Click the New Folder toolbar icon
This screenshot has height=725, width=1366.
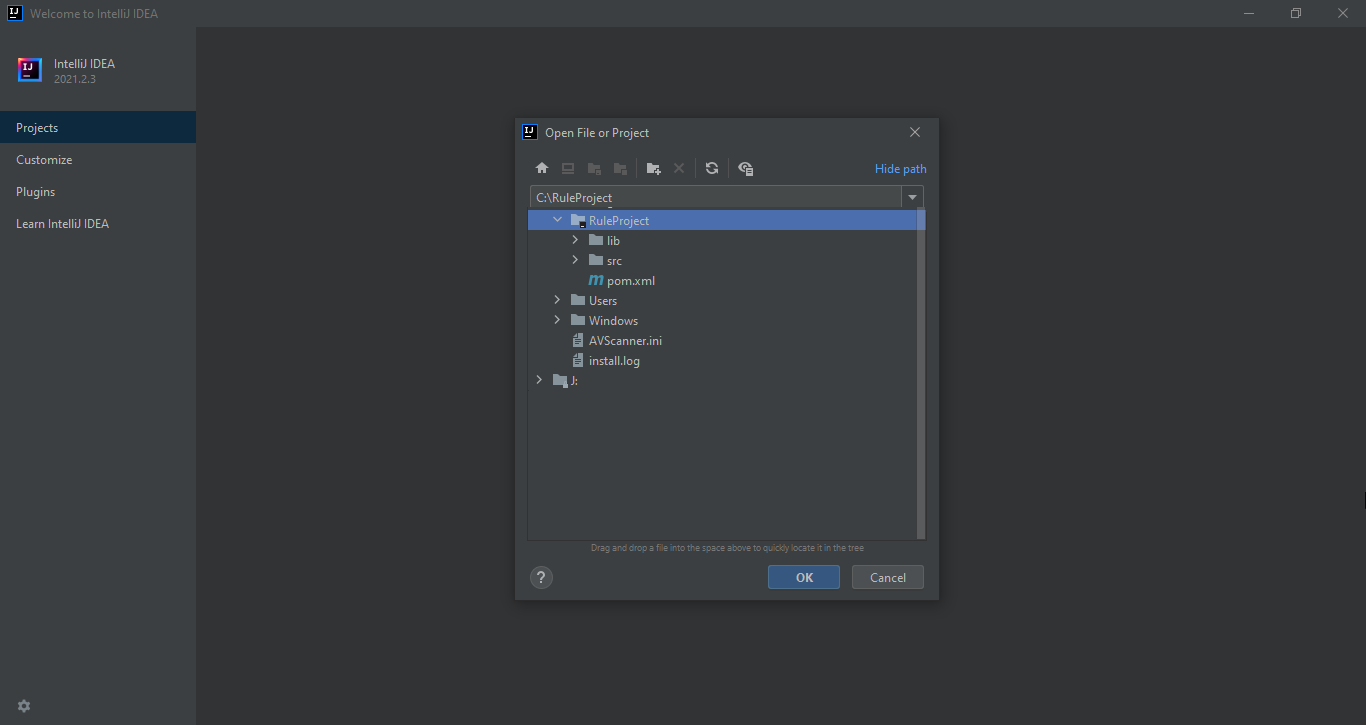point(653,169)
